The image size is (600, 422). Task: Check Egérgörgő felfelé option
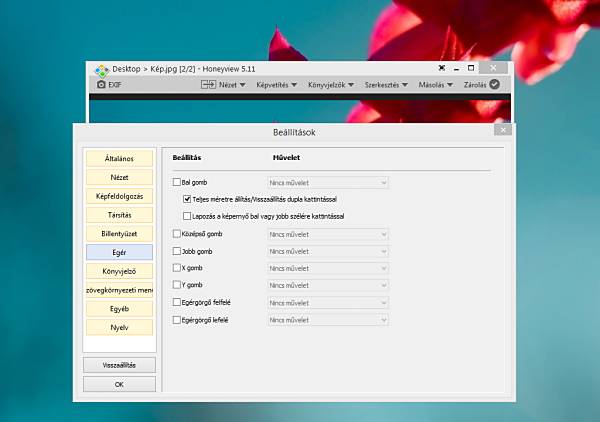pos(176,302)
